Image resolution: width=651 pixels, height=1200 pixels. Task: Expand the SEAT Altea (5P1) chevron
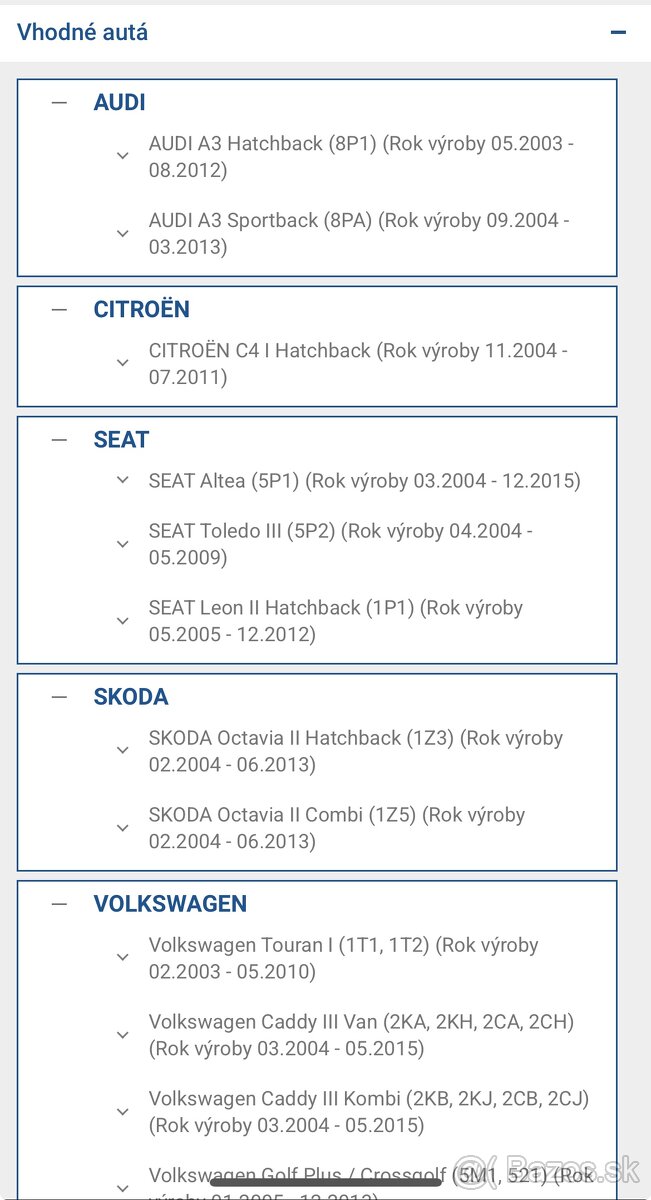point(123,480)
